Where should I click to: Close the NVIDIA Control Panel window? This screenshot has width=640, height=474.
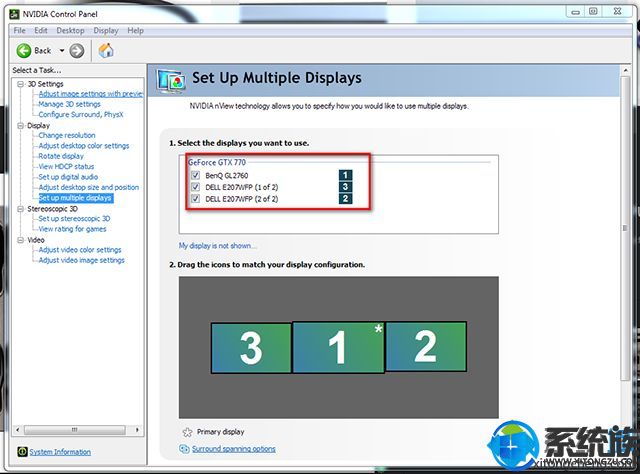[618, 12]
